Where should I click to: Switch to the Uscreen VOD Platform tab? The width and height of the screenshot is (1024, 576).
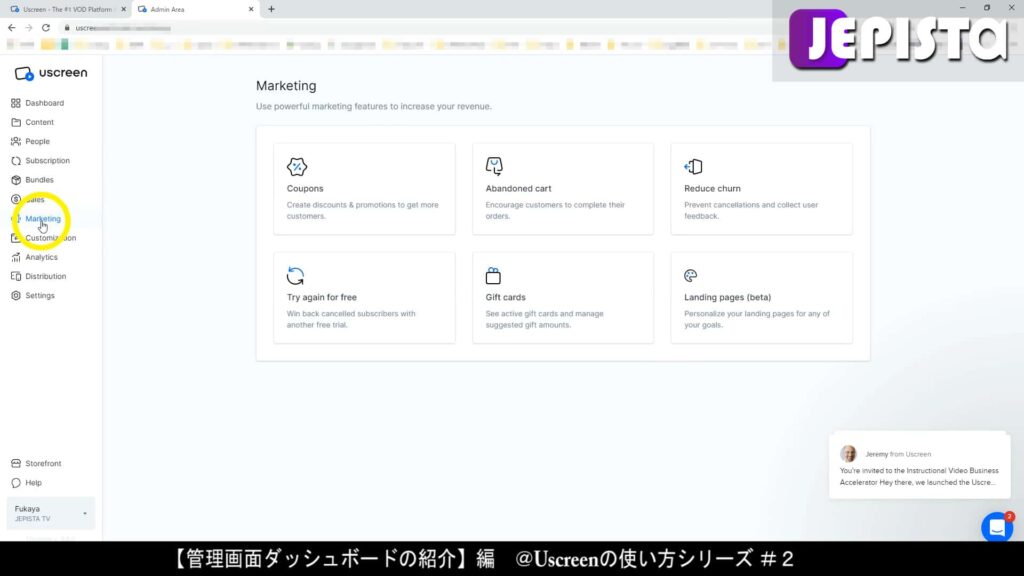click(67, 9)
